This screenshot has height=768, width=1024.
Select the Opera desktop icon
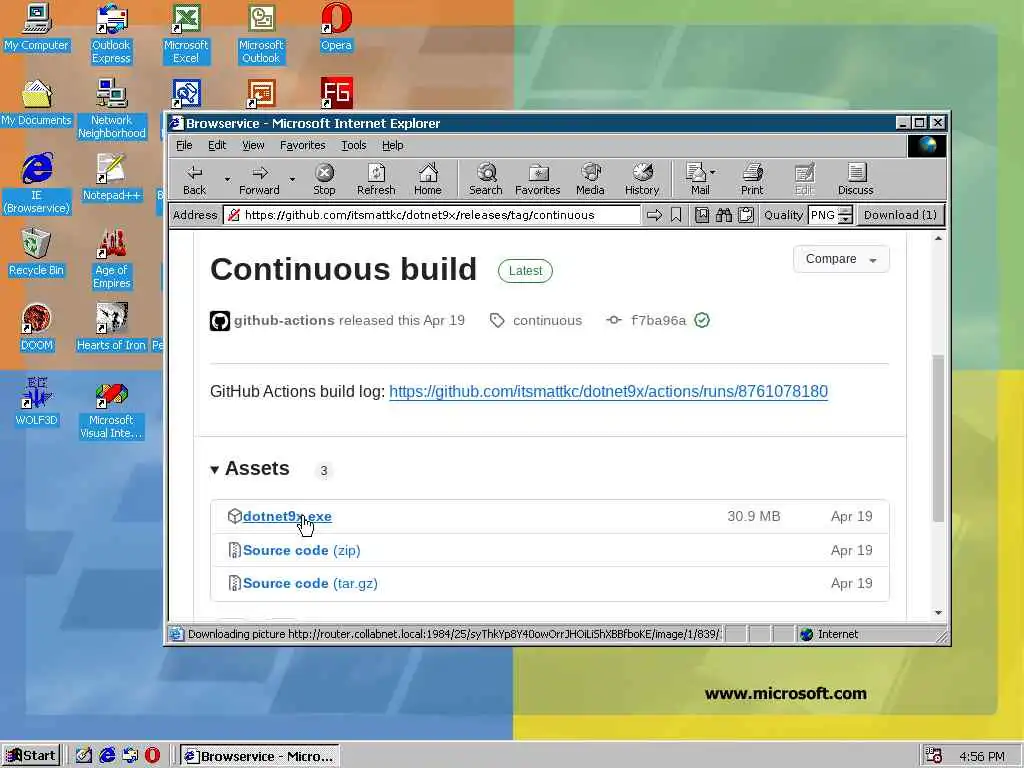pyautogui.click(x=336, y=27)
